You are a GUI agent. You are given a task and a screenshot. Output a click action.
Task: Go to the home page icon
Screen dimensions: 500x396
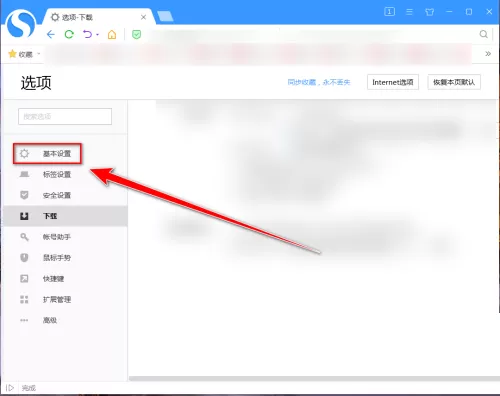[112, 34]
